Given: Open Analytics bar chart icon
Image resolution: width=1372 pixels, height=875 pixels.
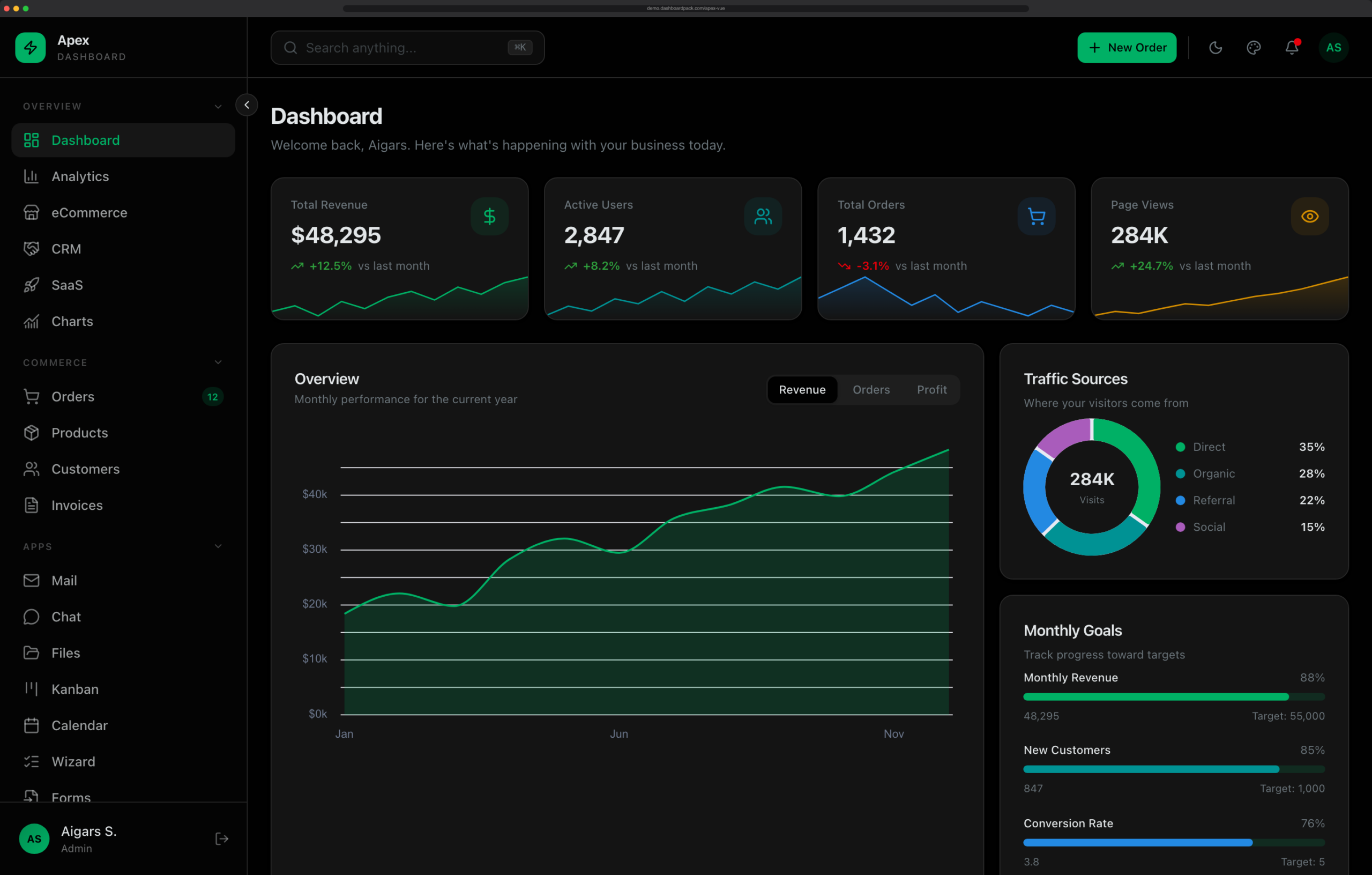Looking at the screenshot, I should 31,177.
